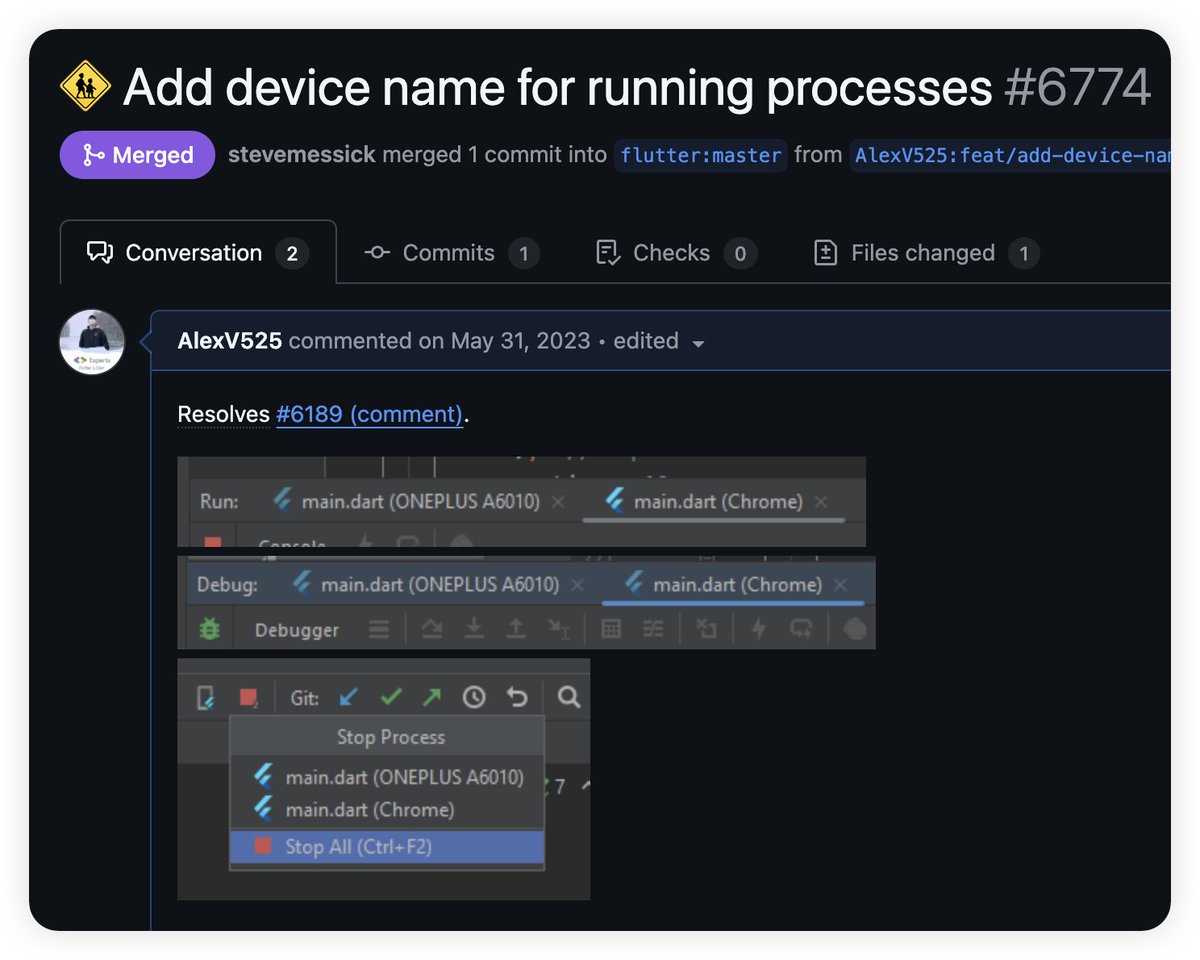Open the AlexV525 comment author link
This screenshot has width=1200, height=960.
(230, 341)
